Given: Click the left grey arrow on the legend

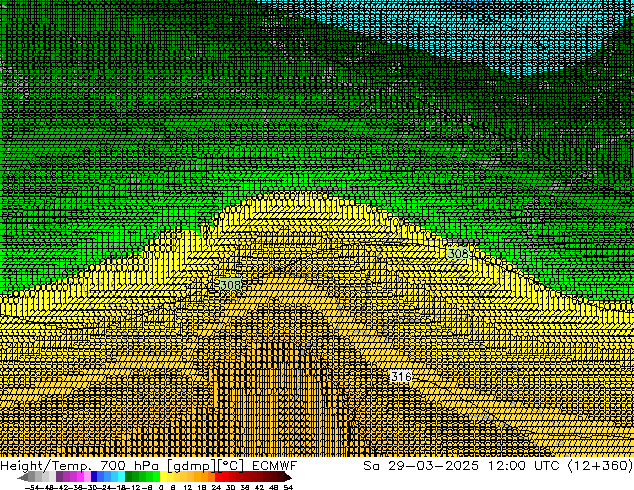Looking at the screenshot, I should (x=23, y=477).
